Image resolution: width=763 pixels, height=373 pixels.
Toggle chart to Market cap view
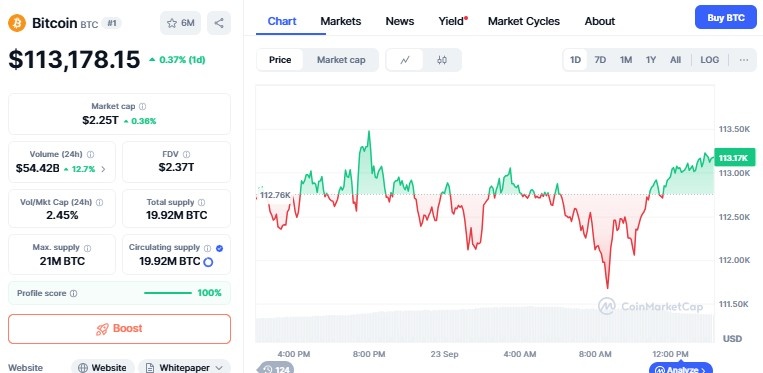341,60
